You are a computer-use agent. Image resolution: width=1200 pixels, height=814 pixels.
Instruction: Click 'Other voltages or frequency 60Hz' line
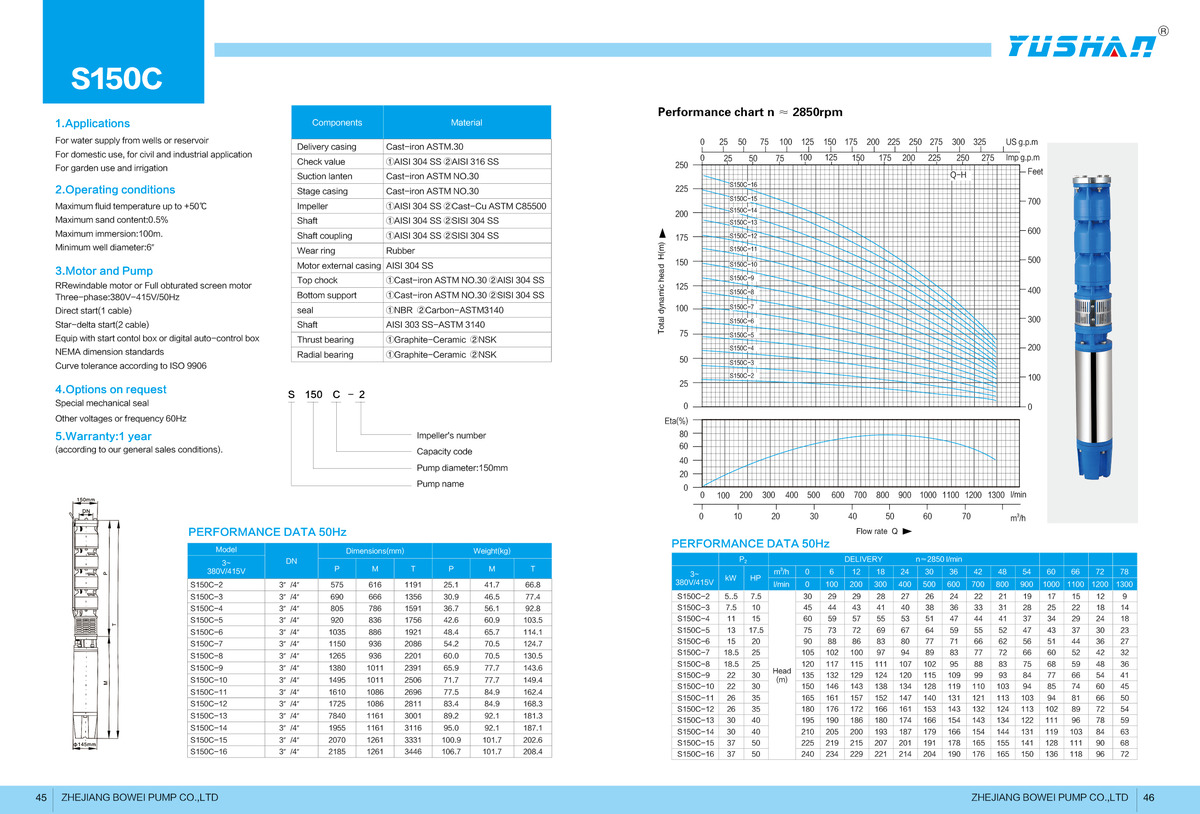[120, 418]
